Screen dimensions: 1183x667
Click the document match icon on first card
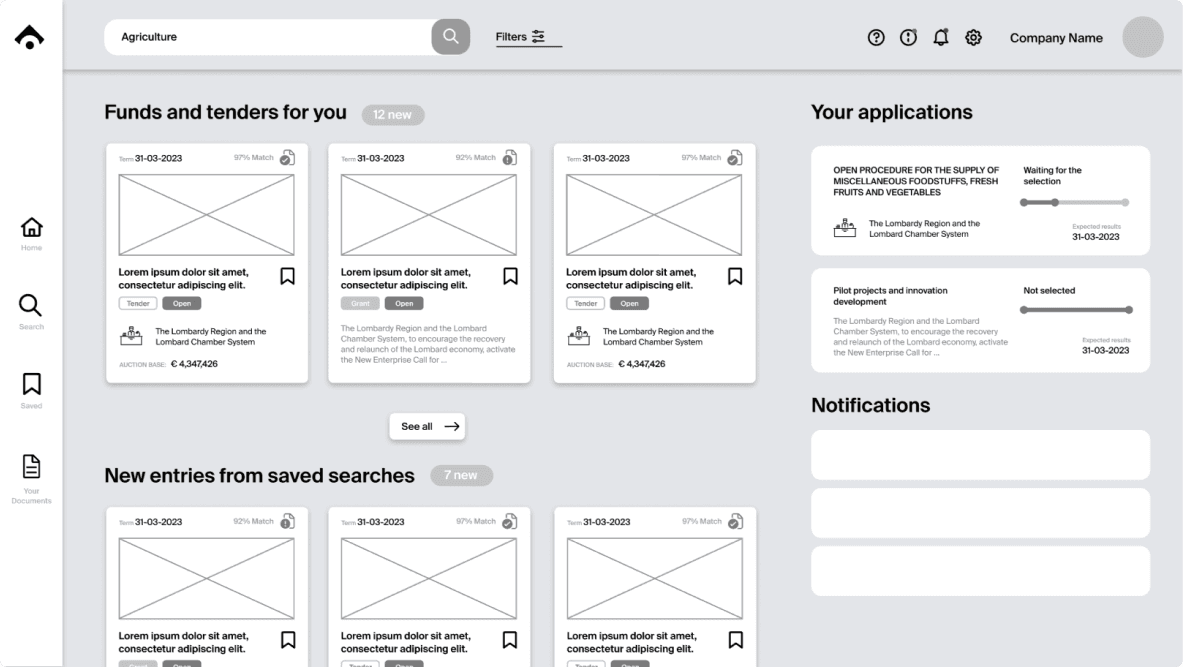pyautogui.click(x=287, y=158)
